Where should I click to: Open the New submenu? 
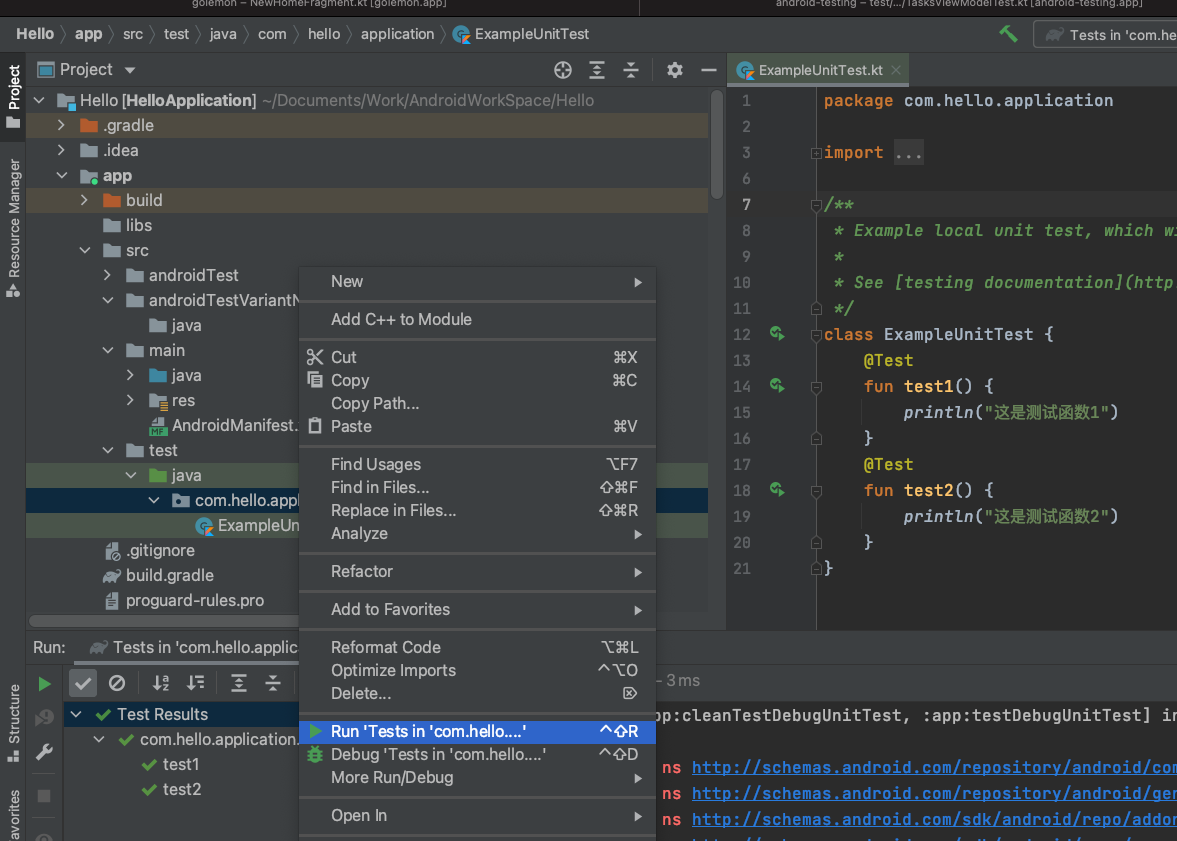click(x=477, y=282)
